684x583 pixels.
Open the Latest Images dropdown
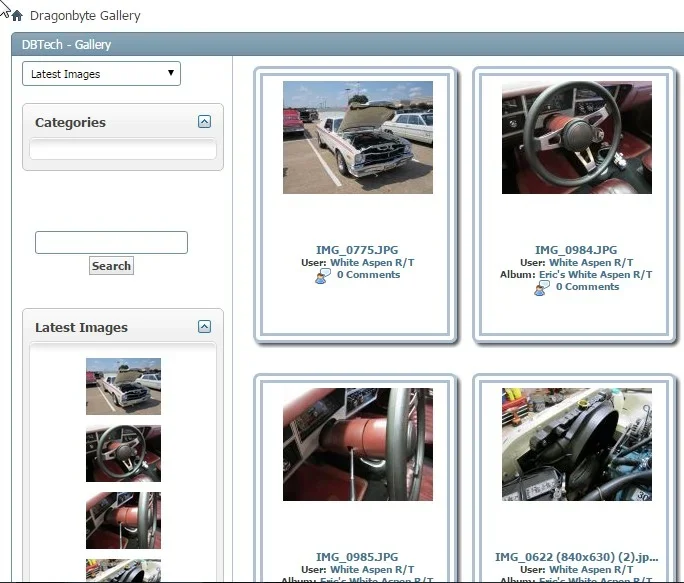pyautogui.click(x=101, y=74)
